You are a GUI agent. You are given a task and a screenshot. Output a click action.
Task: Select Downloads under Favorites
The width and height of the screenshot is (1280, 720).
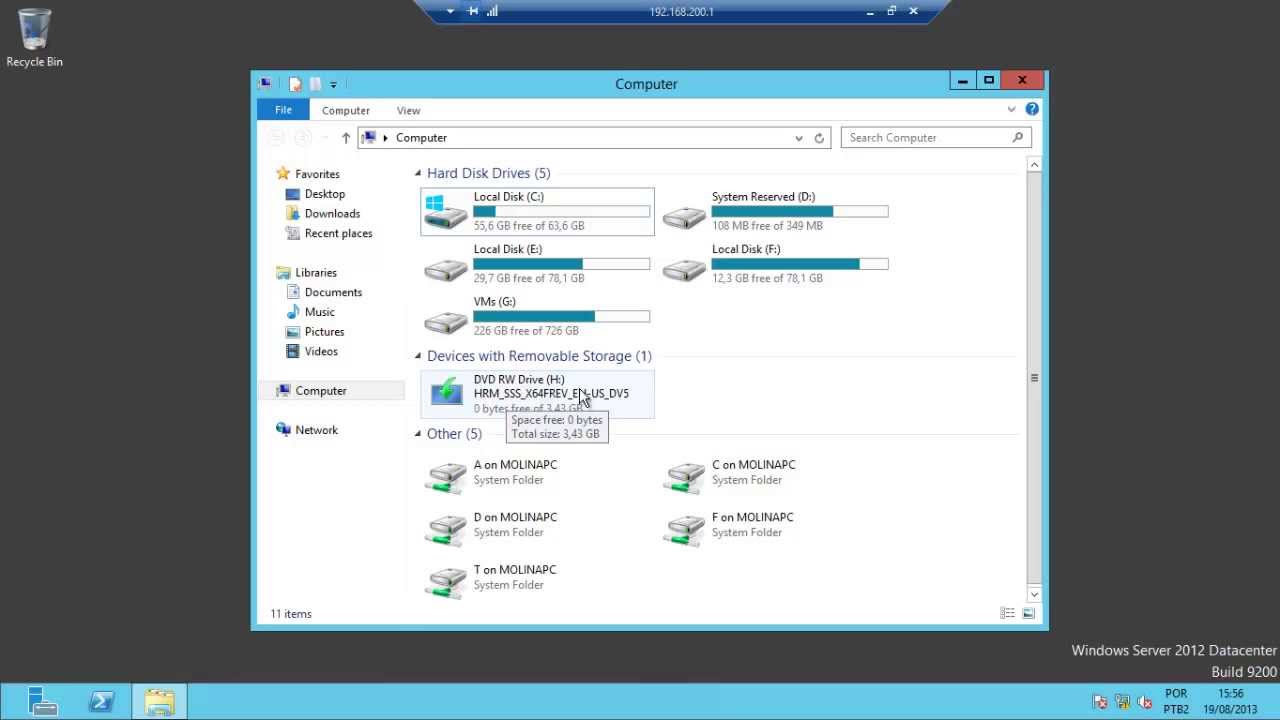(x=332, y=213)
